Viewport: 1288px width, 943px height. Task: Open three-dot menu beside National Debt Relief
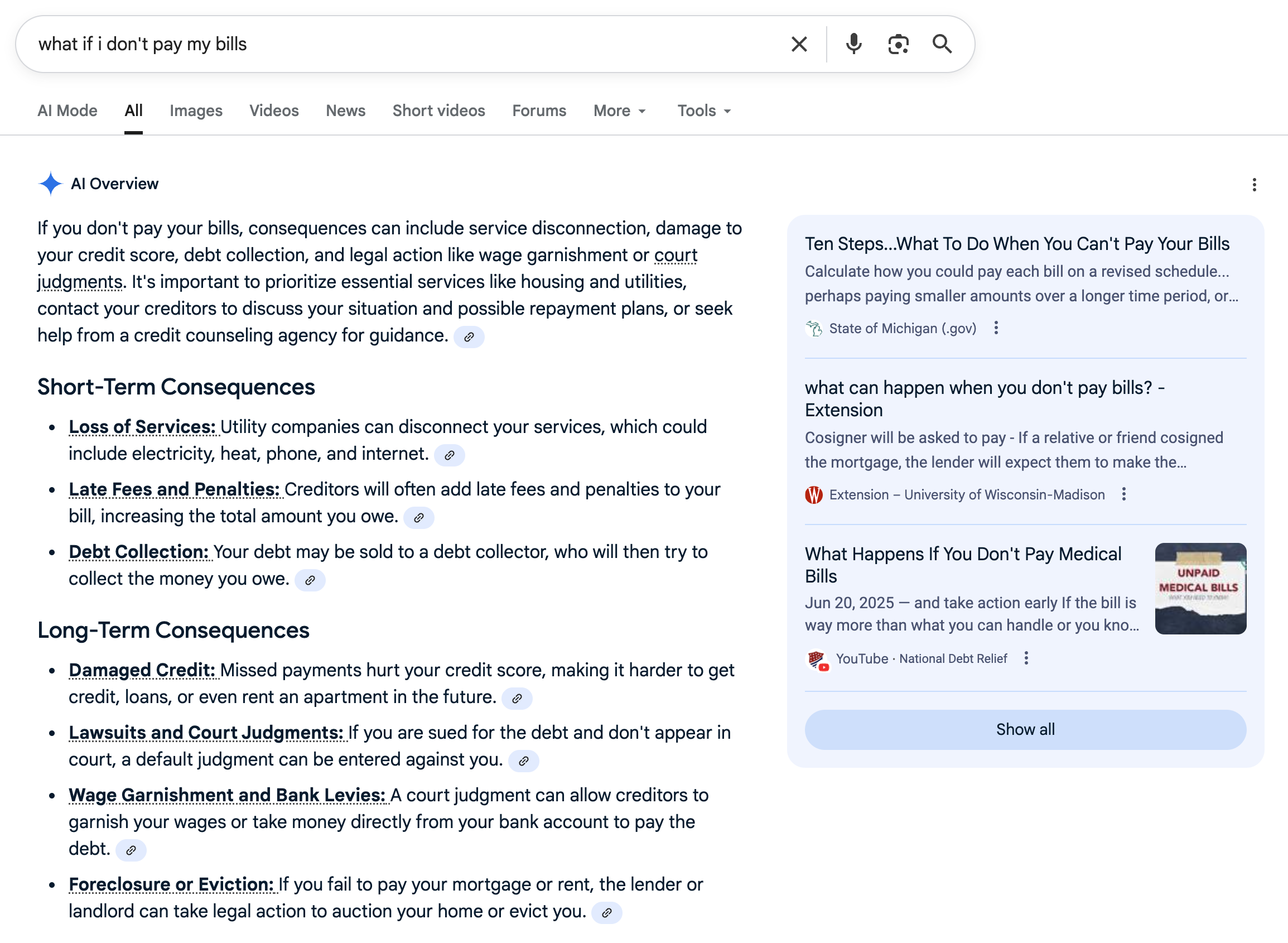(1026, 658)
